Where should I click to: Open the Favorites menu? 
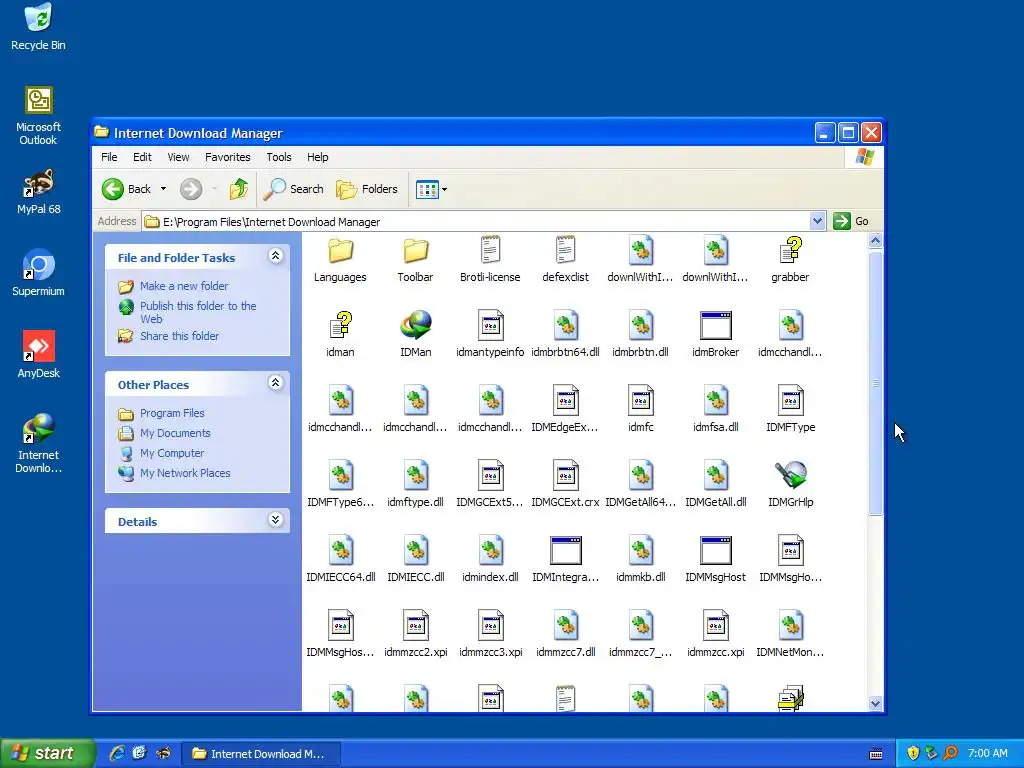tap(227, 157)
